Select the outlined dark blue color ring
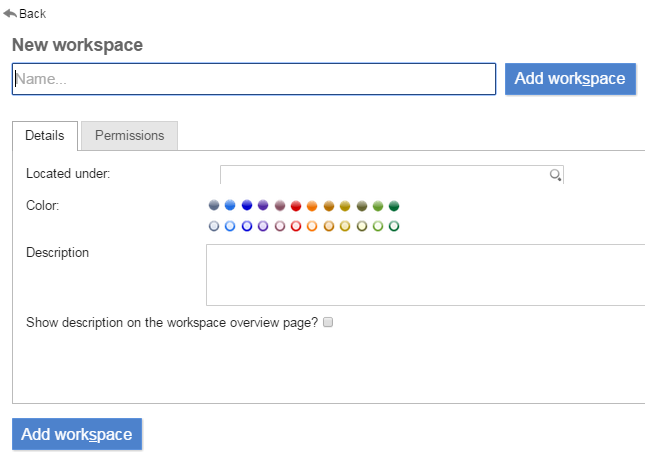This screenshot has height=462, width=645. tap(247, 226)
